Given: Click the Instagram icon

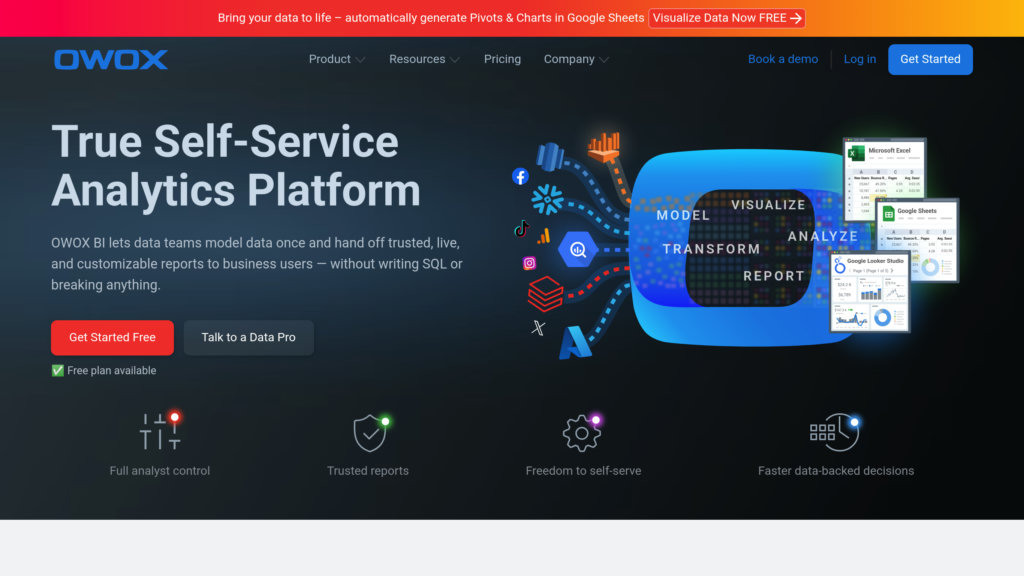Looking at the screenshot, I should pyautogui.click(x=529, y=263).
